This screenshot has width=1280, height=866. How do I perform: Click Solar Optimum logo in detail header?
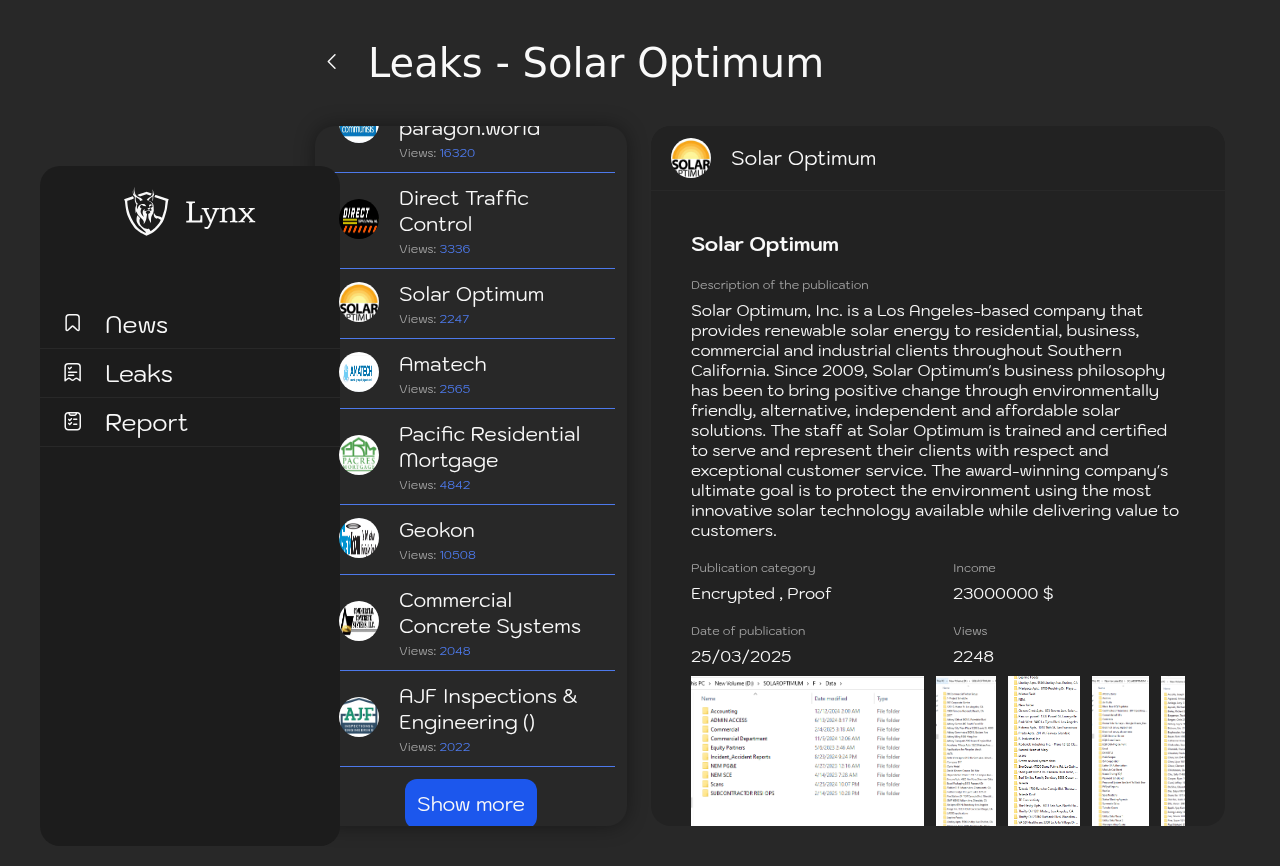691,158
